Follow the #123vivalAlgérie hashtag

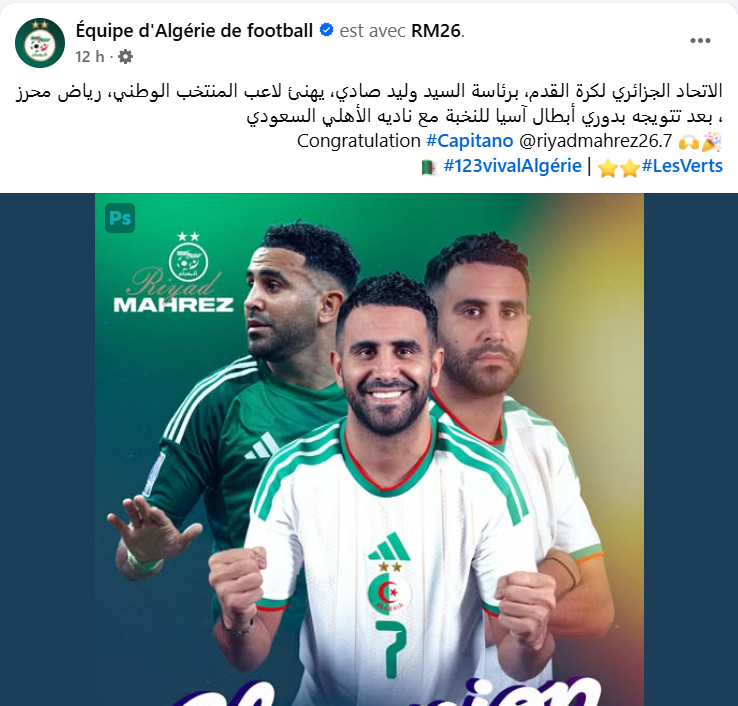click(513, 166)
